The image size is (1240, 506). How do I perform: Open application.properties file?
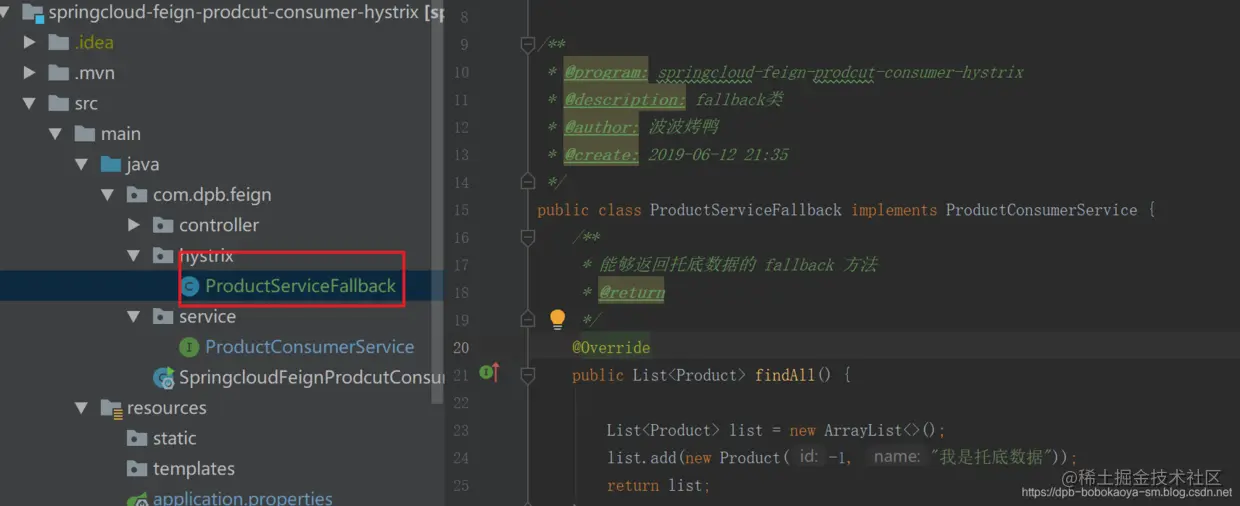pyautogui.click(x=243, y=499)
